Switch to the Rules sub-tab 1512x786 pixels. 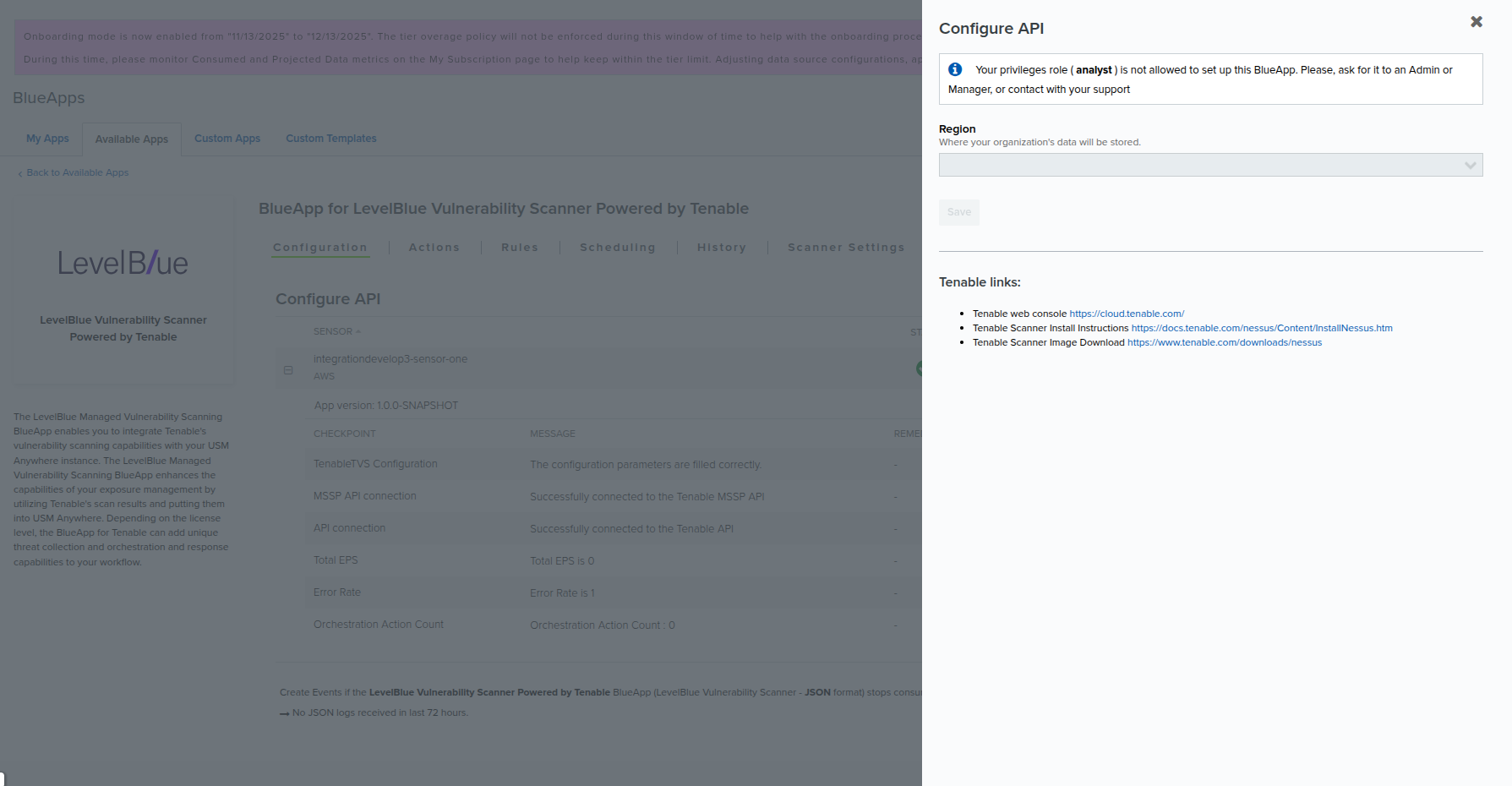[520, 248]
